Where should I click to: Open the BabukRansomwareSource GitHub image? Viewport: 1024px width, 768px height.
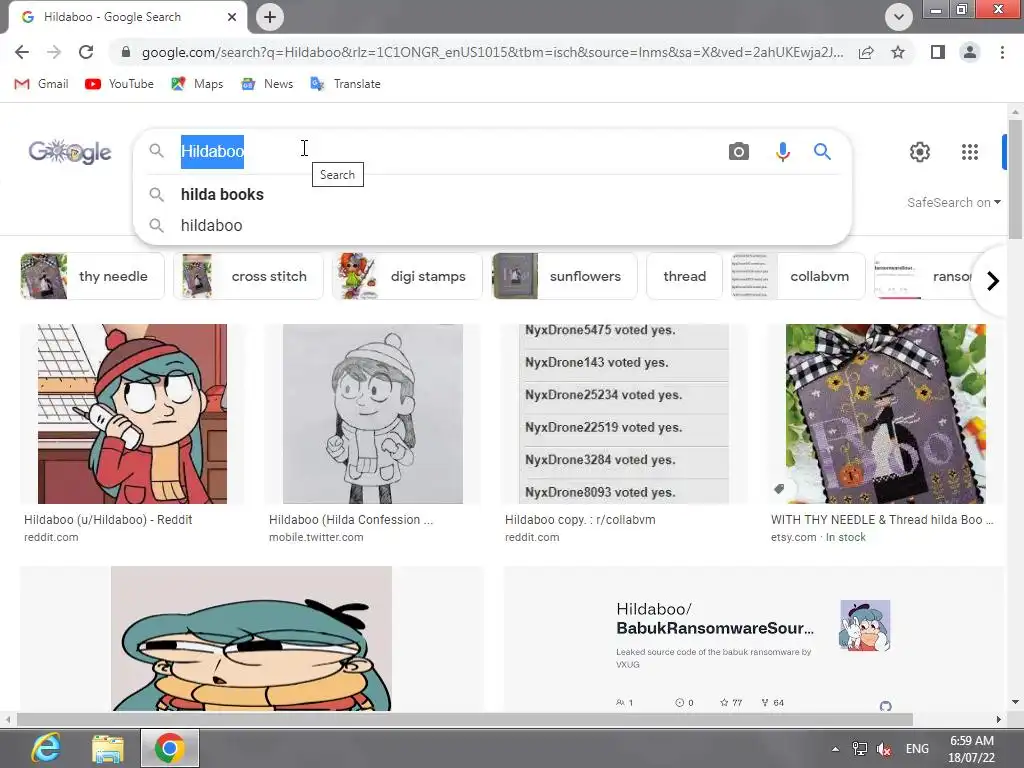click(x=753, y=639)
